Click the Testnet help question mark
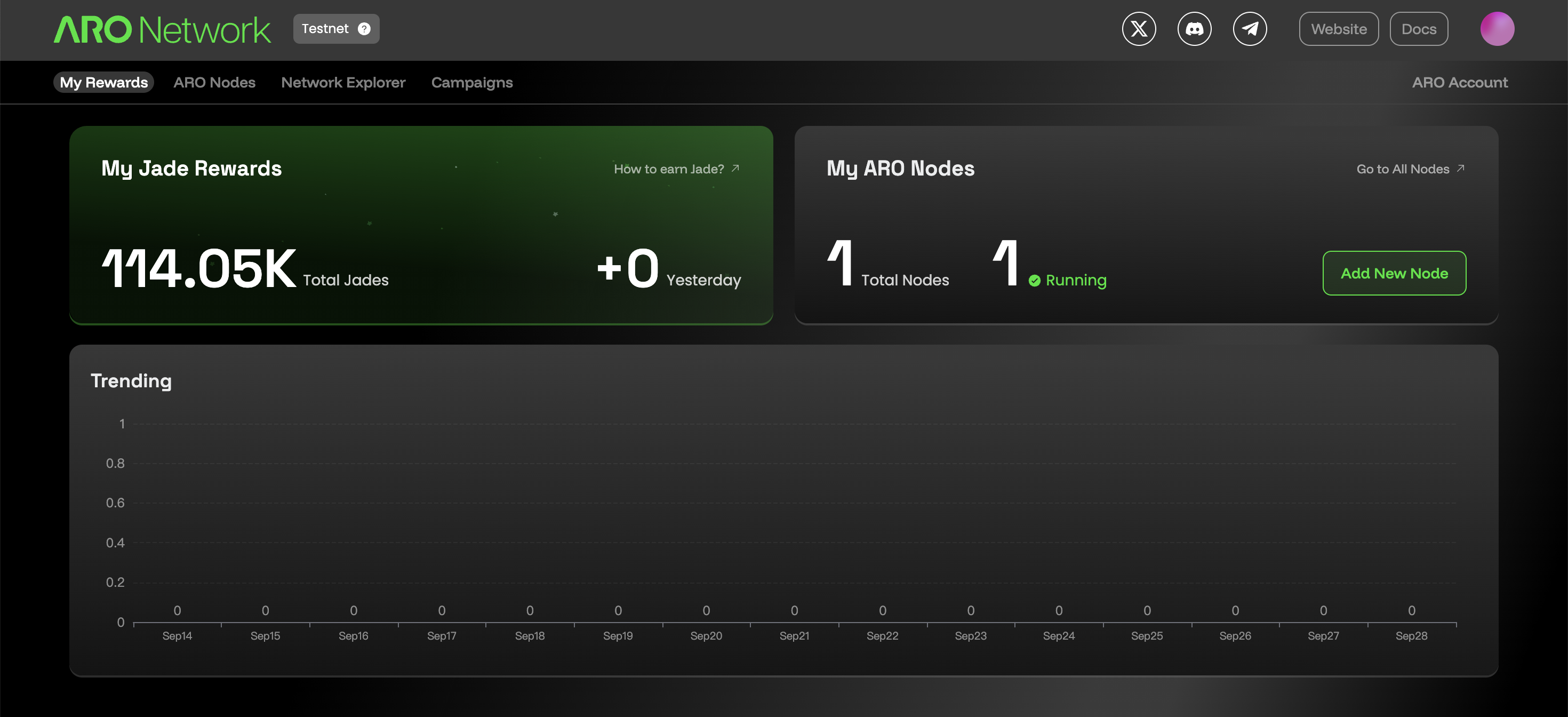 (364, 28)
